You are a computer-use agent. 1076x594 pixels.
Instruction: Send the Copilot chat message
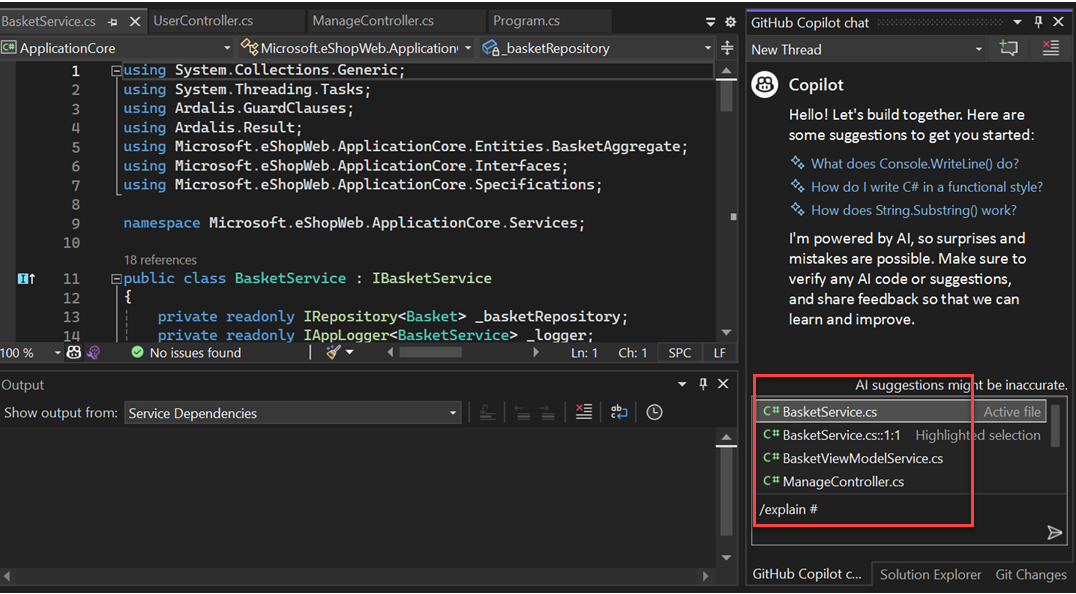tap(1054, 533)
